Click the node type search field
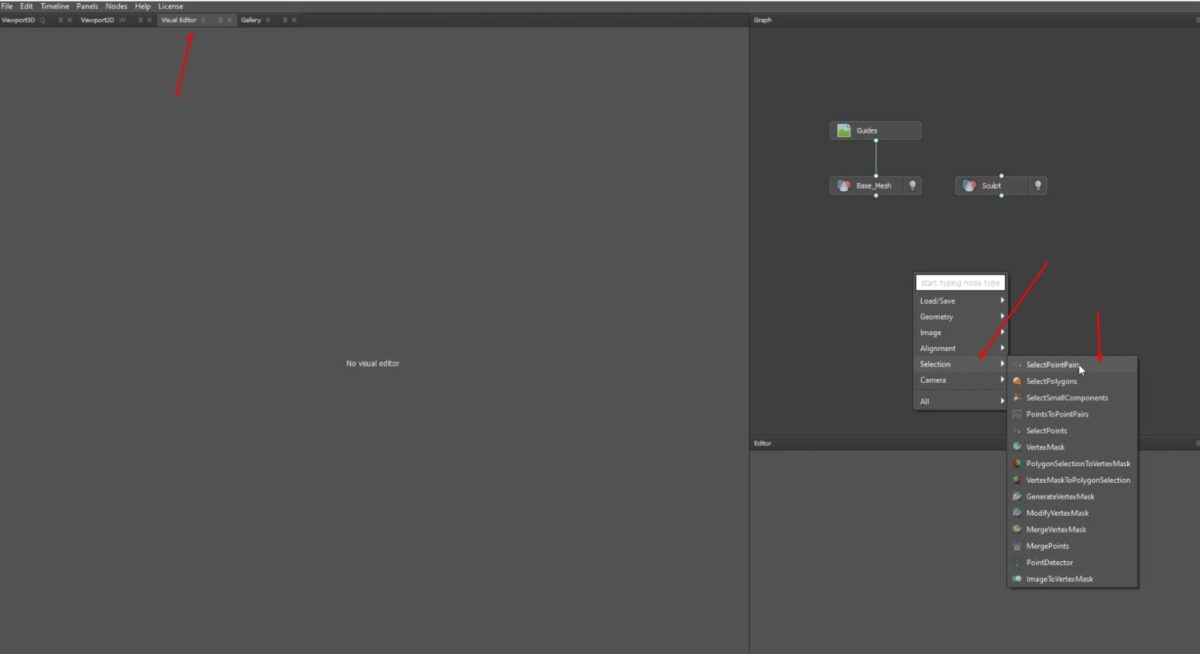This screenshot has height=654, width=1200. [x=960, y=283]
